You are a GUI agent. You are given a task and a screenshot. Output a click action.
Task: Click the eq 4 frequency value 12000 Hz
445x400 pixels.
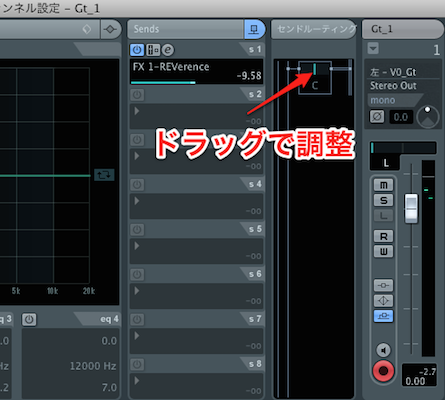93,366
